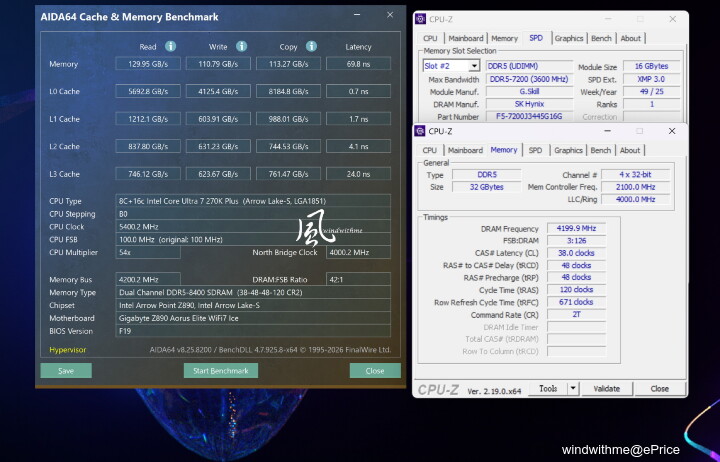Image resolution: width=720 pixels, height=462 pixels.
Task: Click CPU Clock value 5400.2 MHz
Action: 253,226
